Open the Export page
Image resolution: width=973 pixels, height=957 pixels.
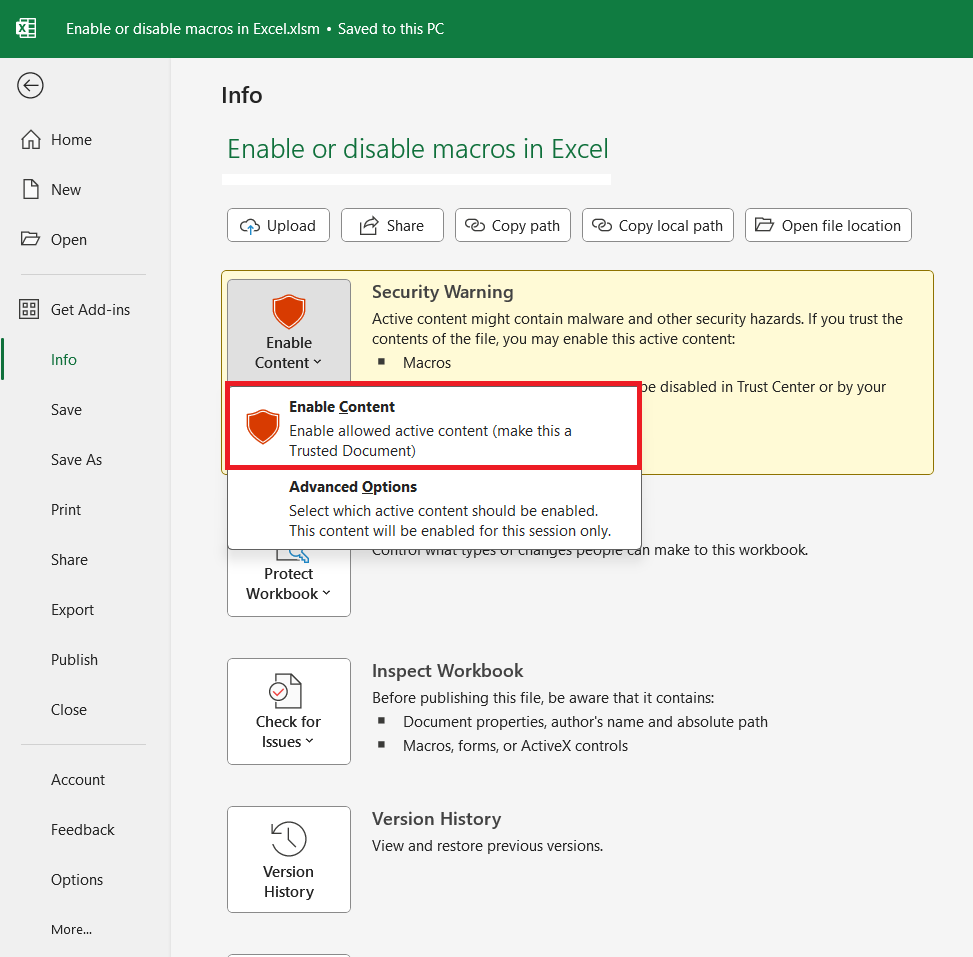point(72,609)
